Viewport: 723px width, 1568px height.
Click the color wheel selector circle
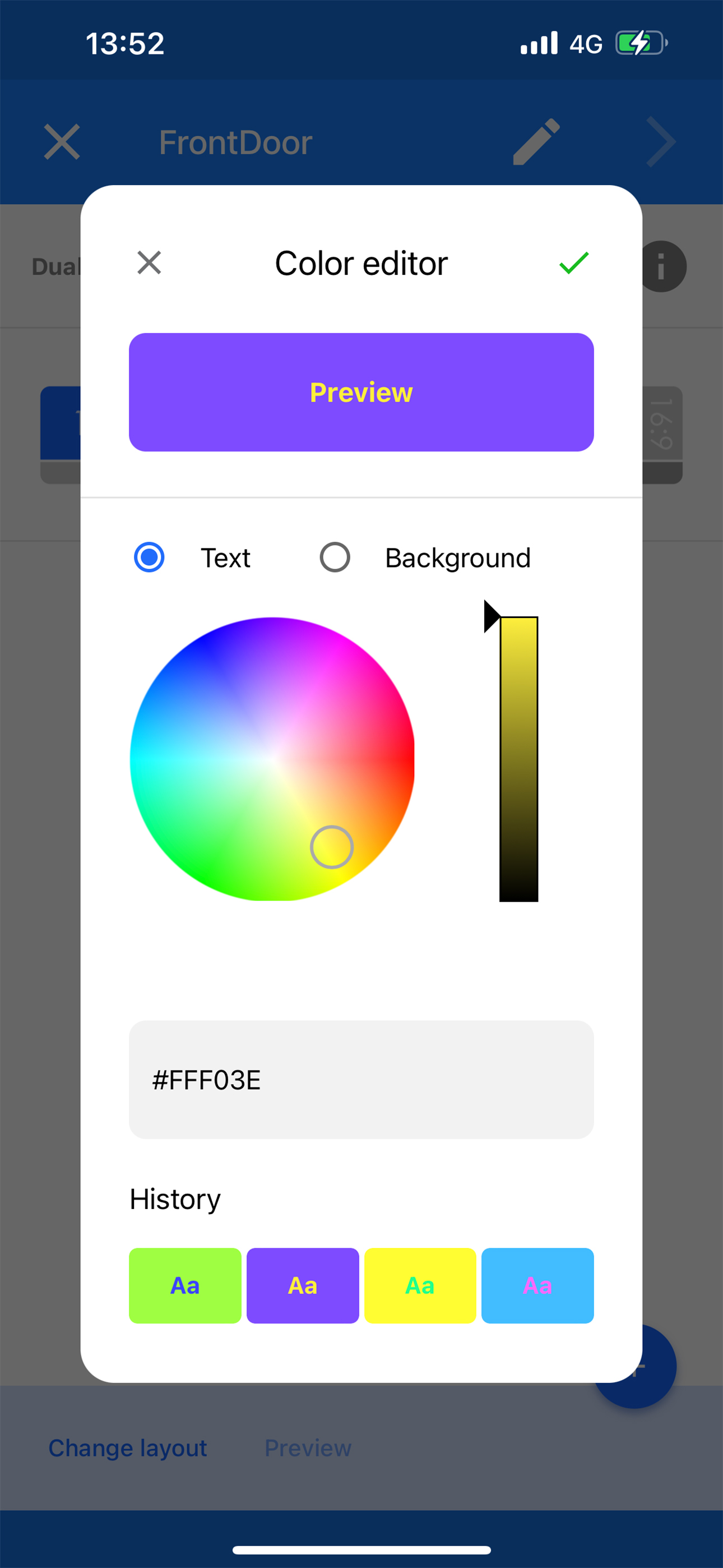point(332,847)
